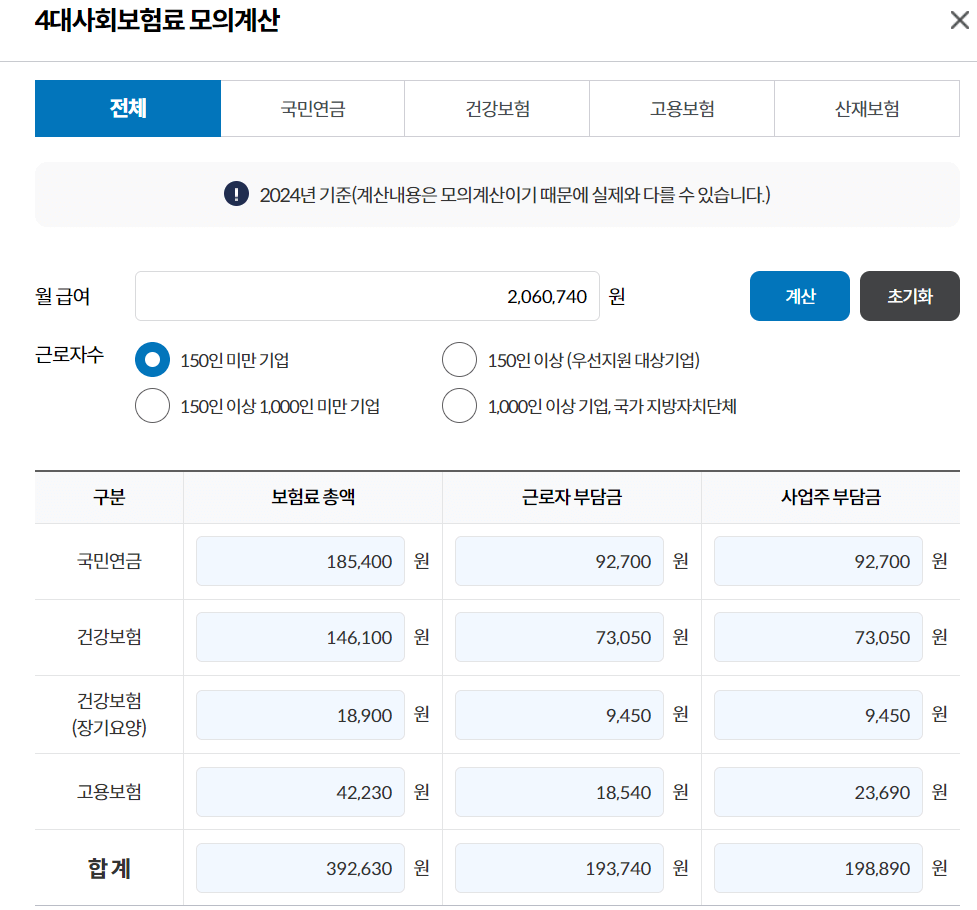Screen dimensions: 977x910
Task: Select the 전체 tab
Action: 127,108
